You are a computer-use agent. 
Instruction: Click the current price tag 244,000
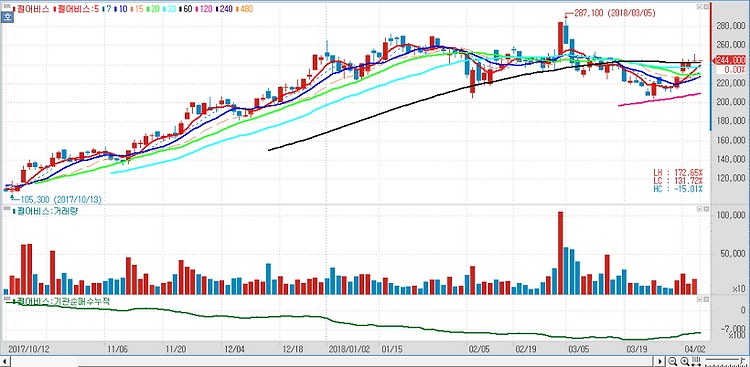730,60
